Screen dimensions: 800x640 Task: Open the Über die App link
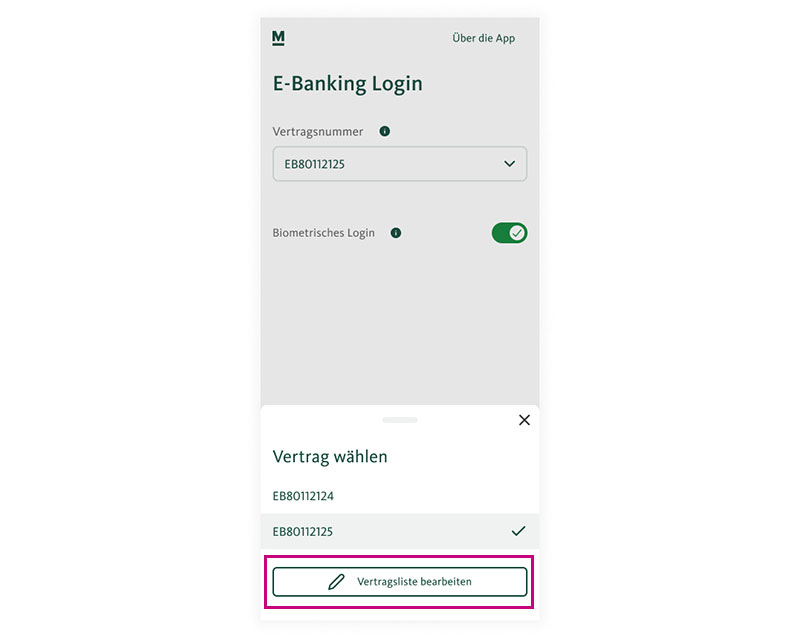point(484,38)
